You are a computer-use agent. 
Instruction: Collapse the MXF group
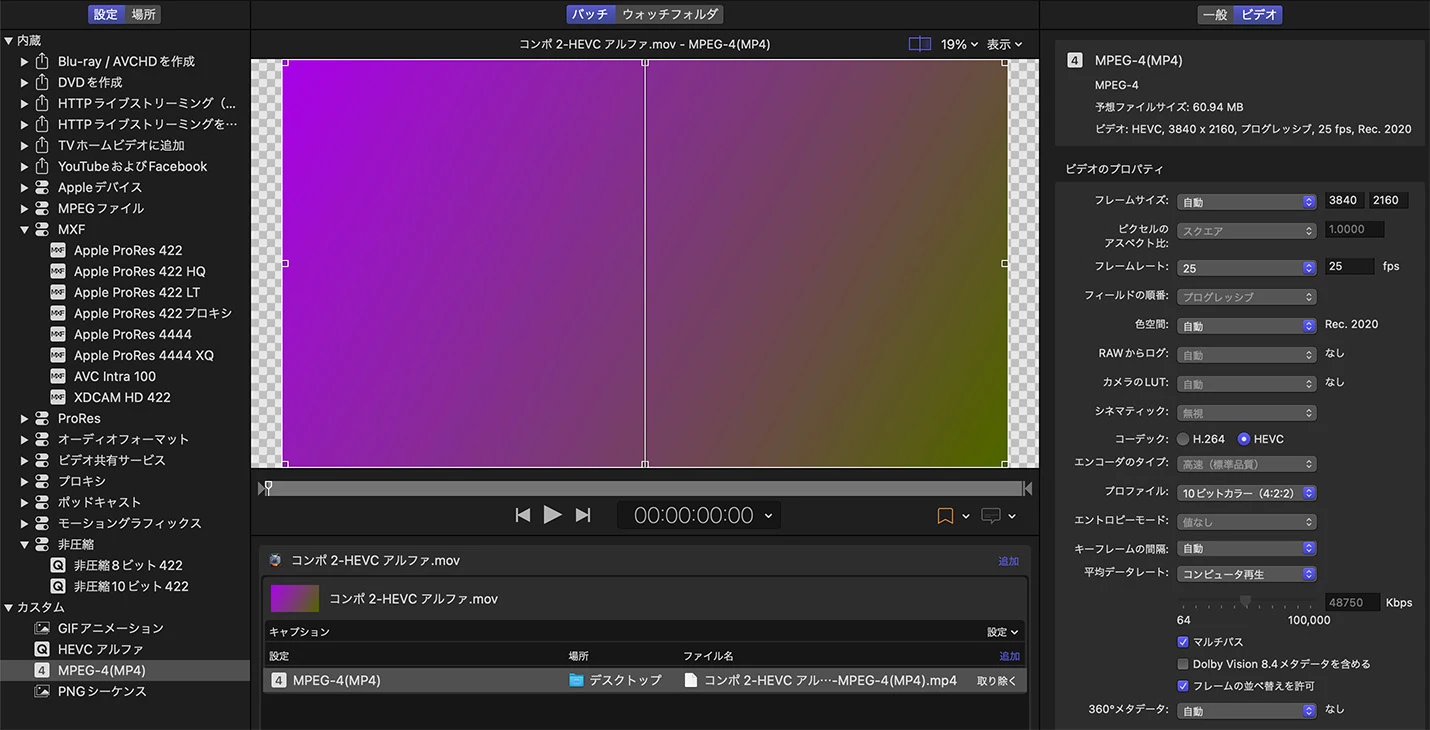point(25,229)
